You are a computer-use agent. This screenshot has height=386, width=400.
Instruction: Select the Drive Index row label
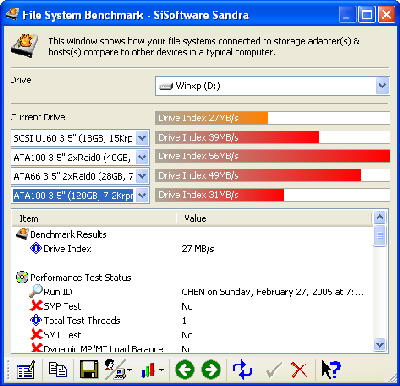click(x=68, y=249)
